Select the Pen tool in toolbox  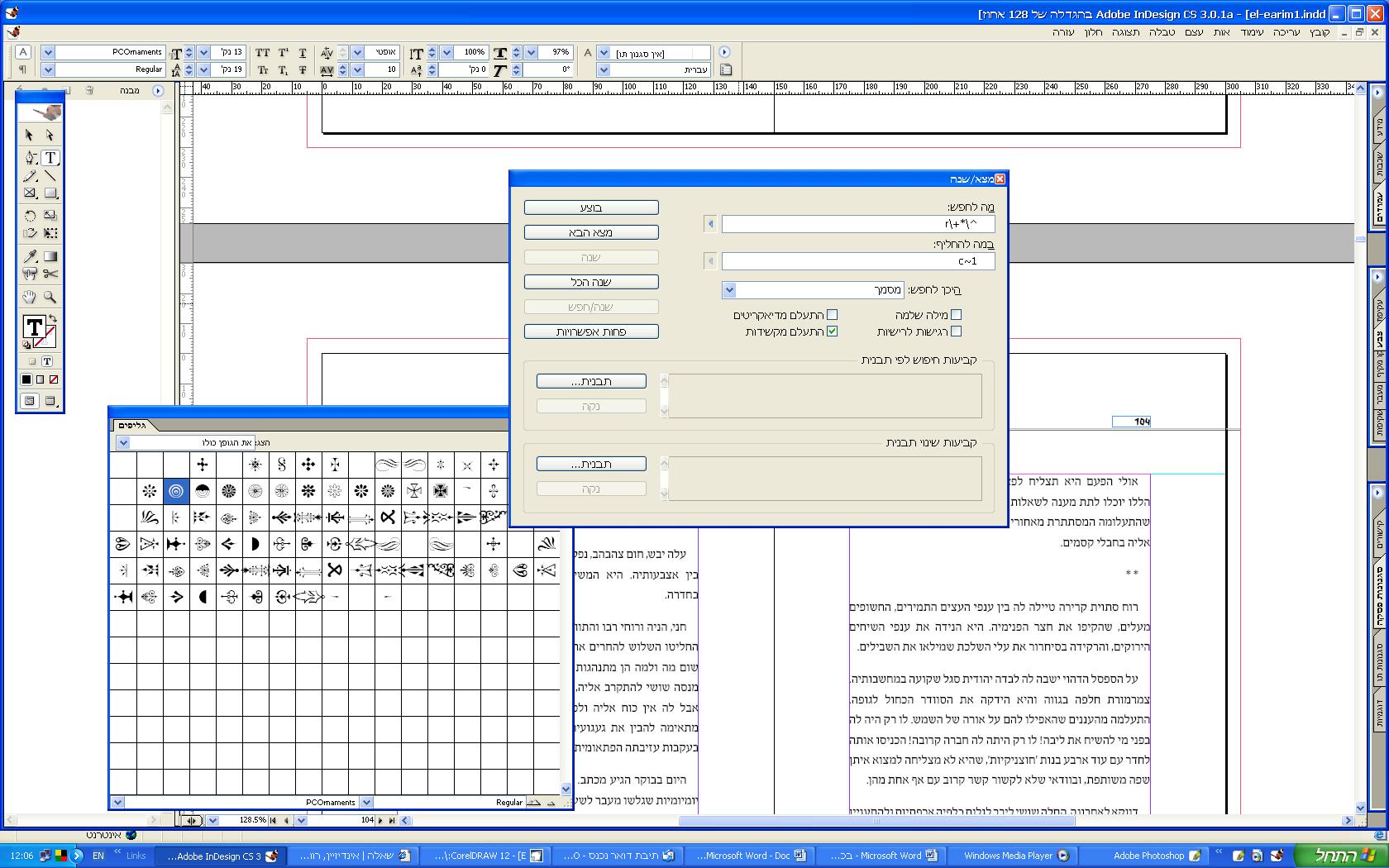click(x=30, y=157)
